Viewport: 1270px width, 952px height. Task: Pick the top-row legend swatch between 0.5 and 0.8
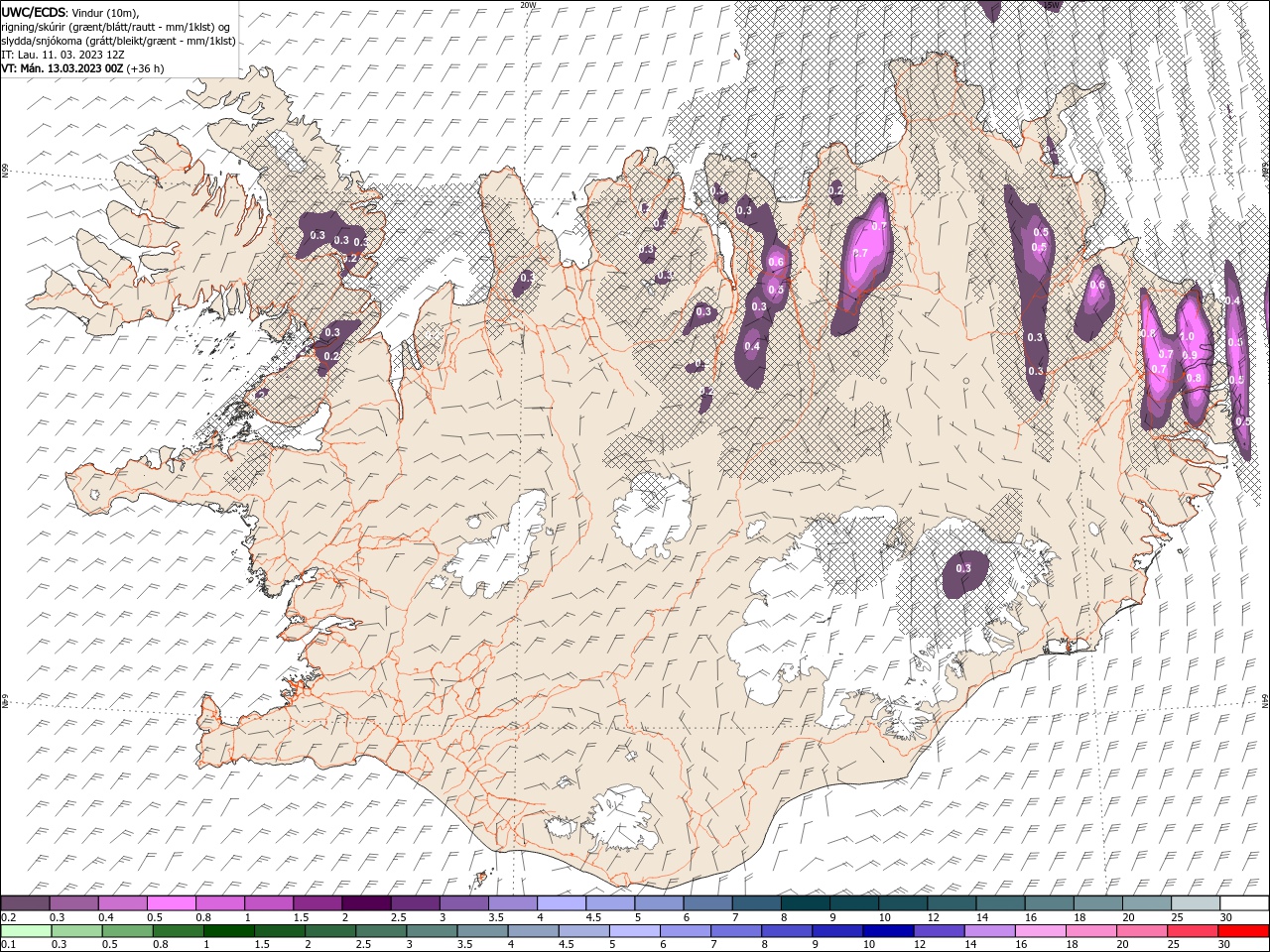(x=171, y=903)
